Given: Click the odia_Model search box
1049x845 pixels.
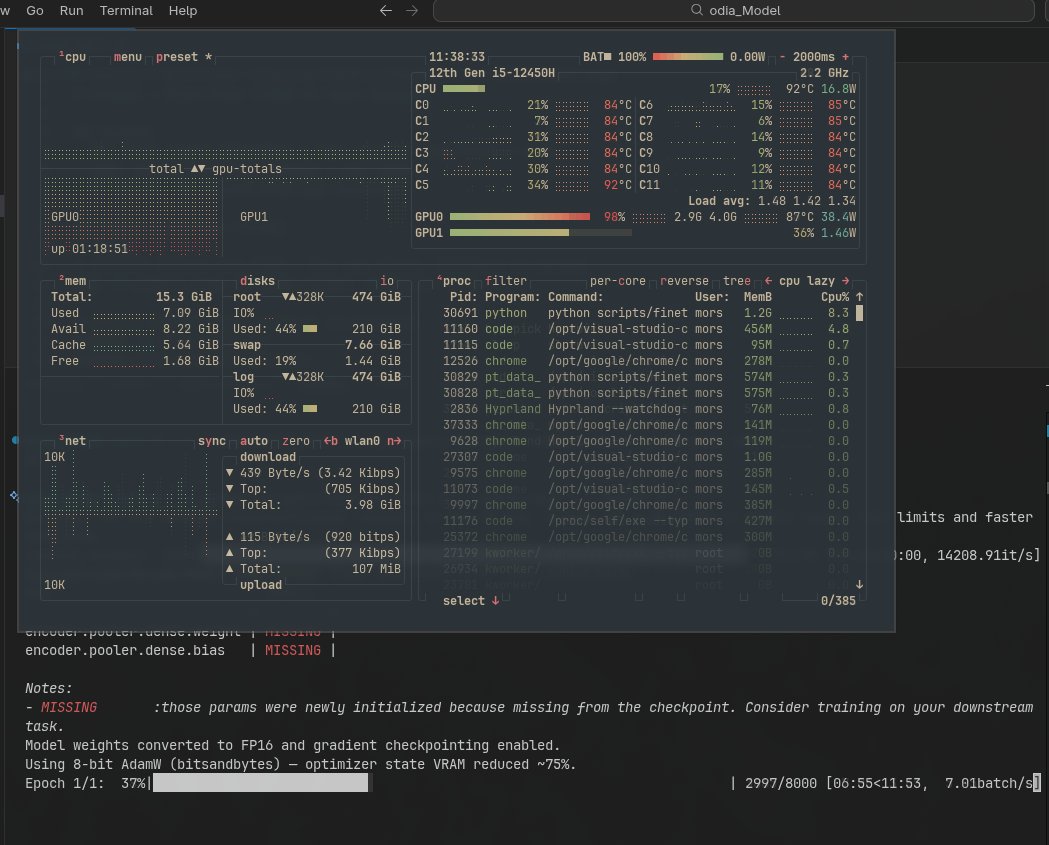Looking at the screenshot, I should (733, 11).
